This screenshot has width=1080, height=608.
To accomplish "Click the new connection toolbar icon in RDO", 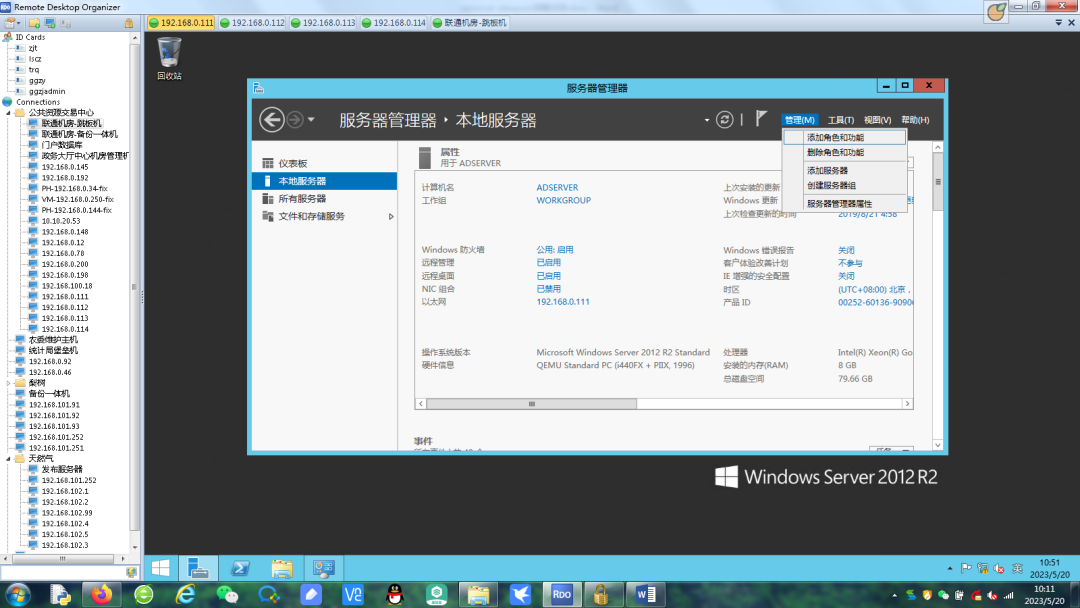I will [10, 23].
